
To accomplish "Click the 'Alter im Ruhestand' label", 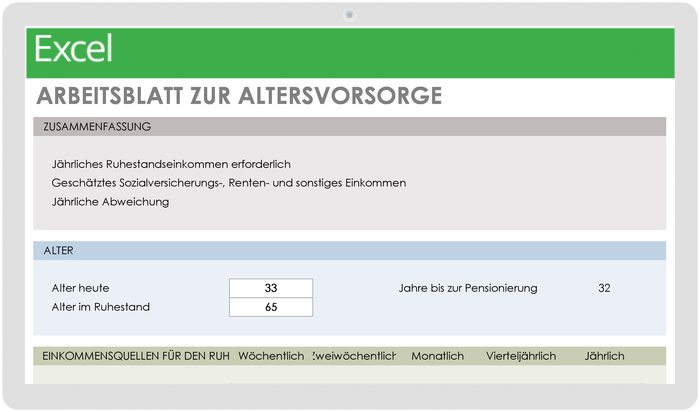I will click(x=100, y=307).
